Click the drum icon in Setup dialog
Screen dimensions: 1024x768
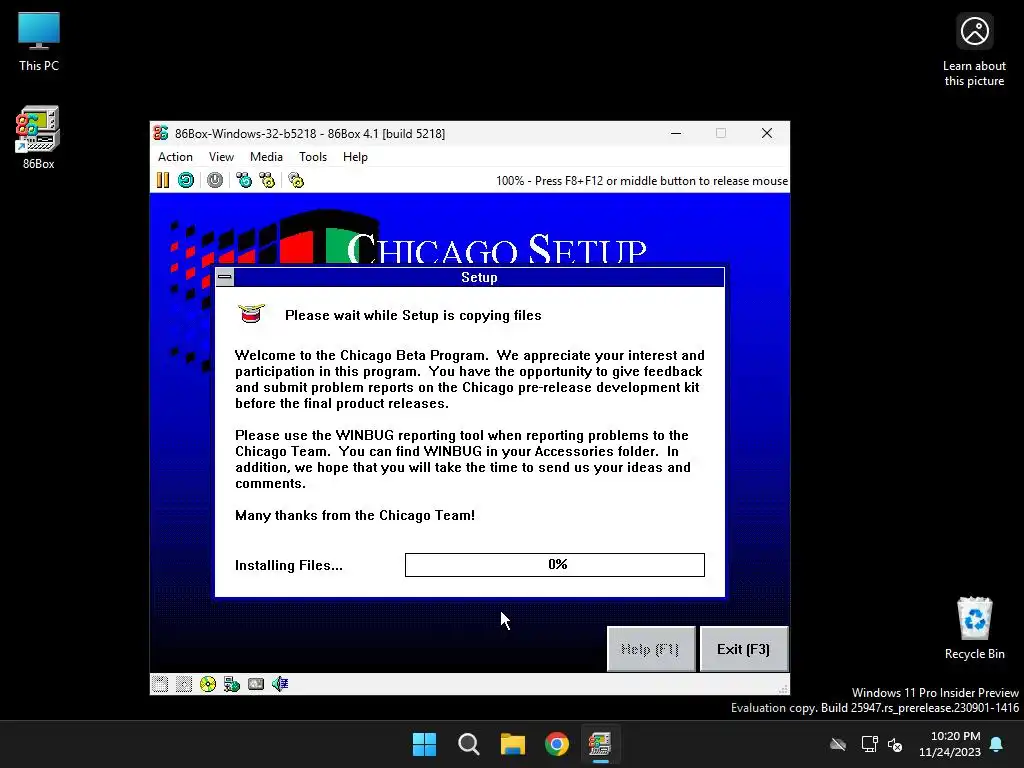[251, 314]
